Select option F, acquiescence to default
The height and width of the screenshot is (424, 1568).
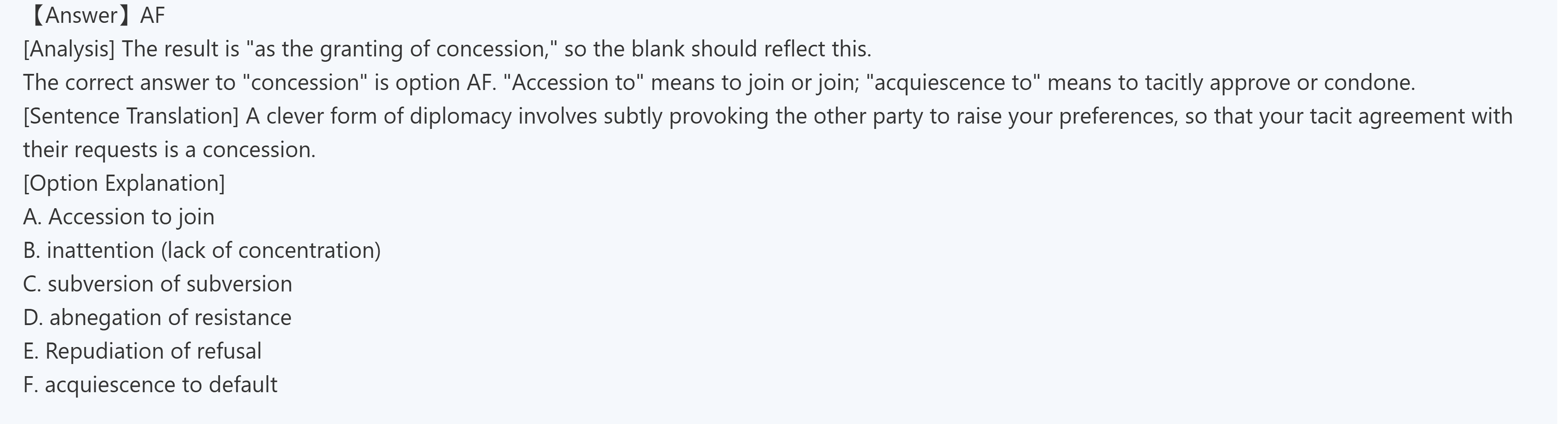150,385
